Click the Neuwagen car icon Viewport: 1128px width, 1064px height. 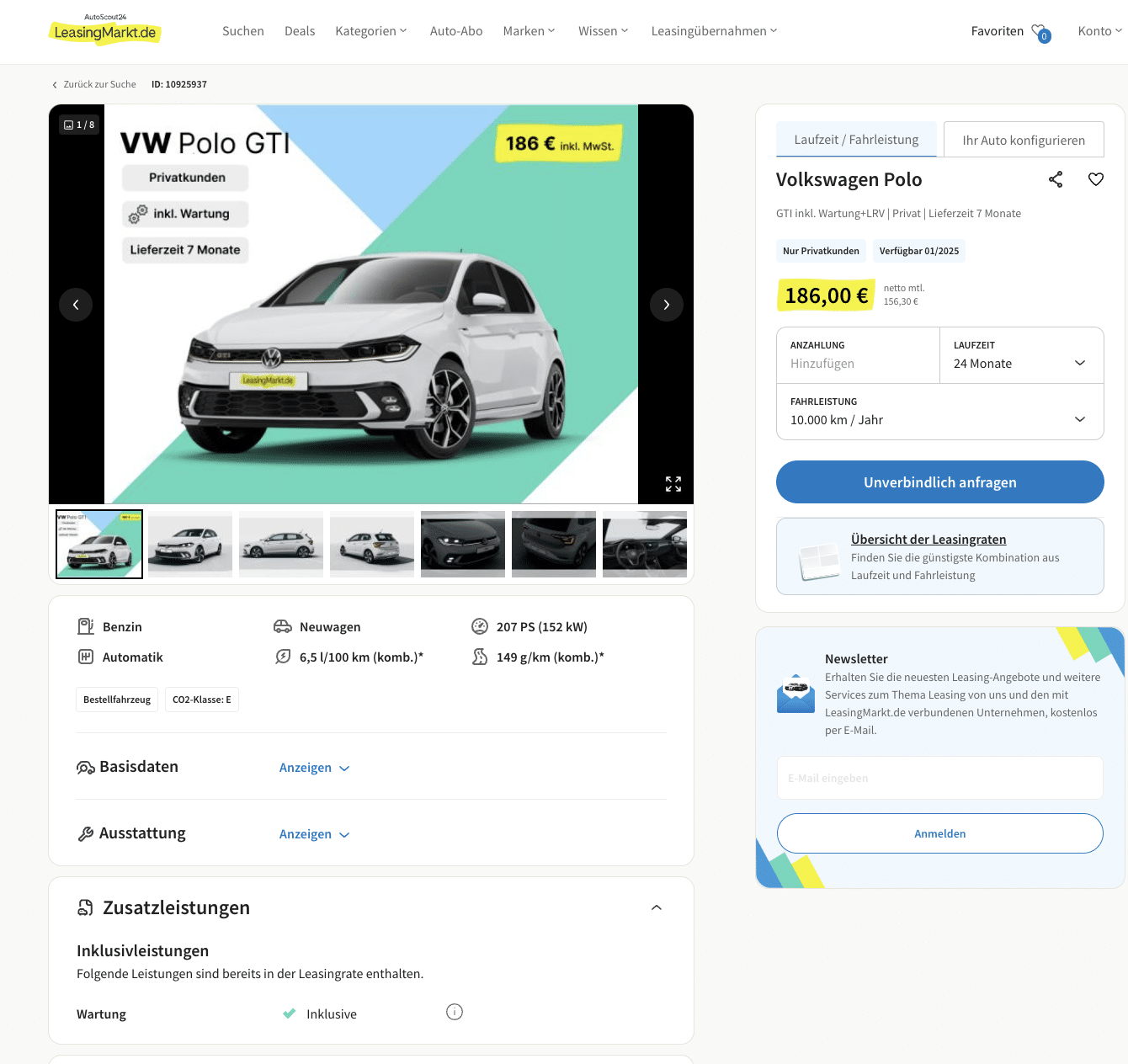click(283, 626)
